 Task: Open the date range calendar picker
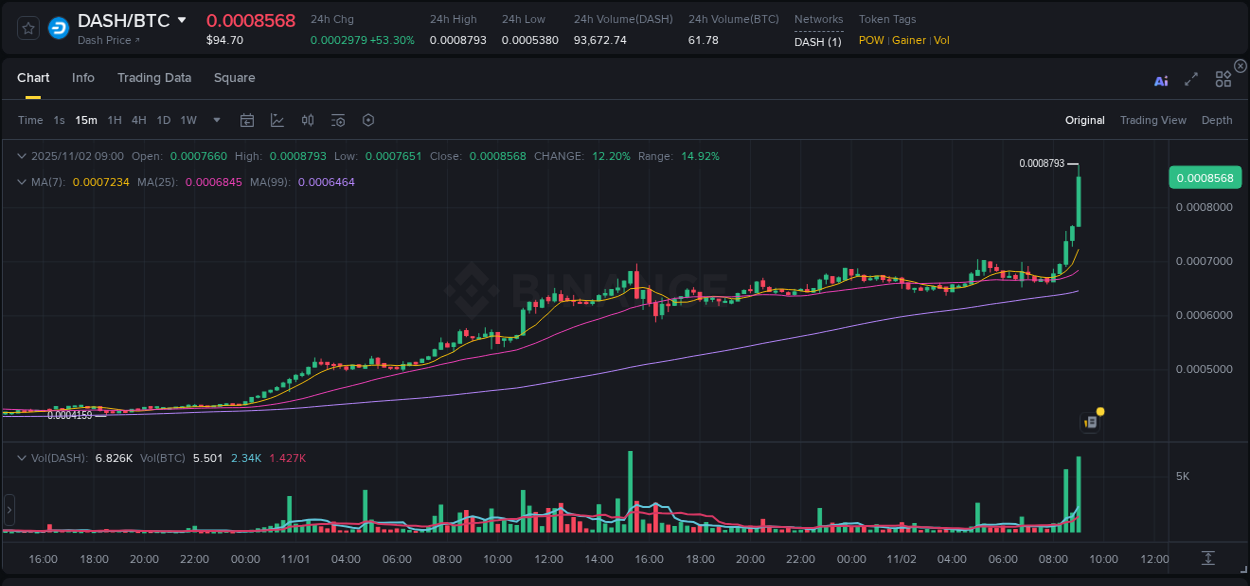[247, 120]
